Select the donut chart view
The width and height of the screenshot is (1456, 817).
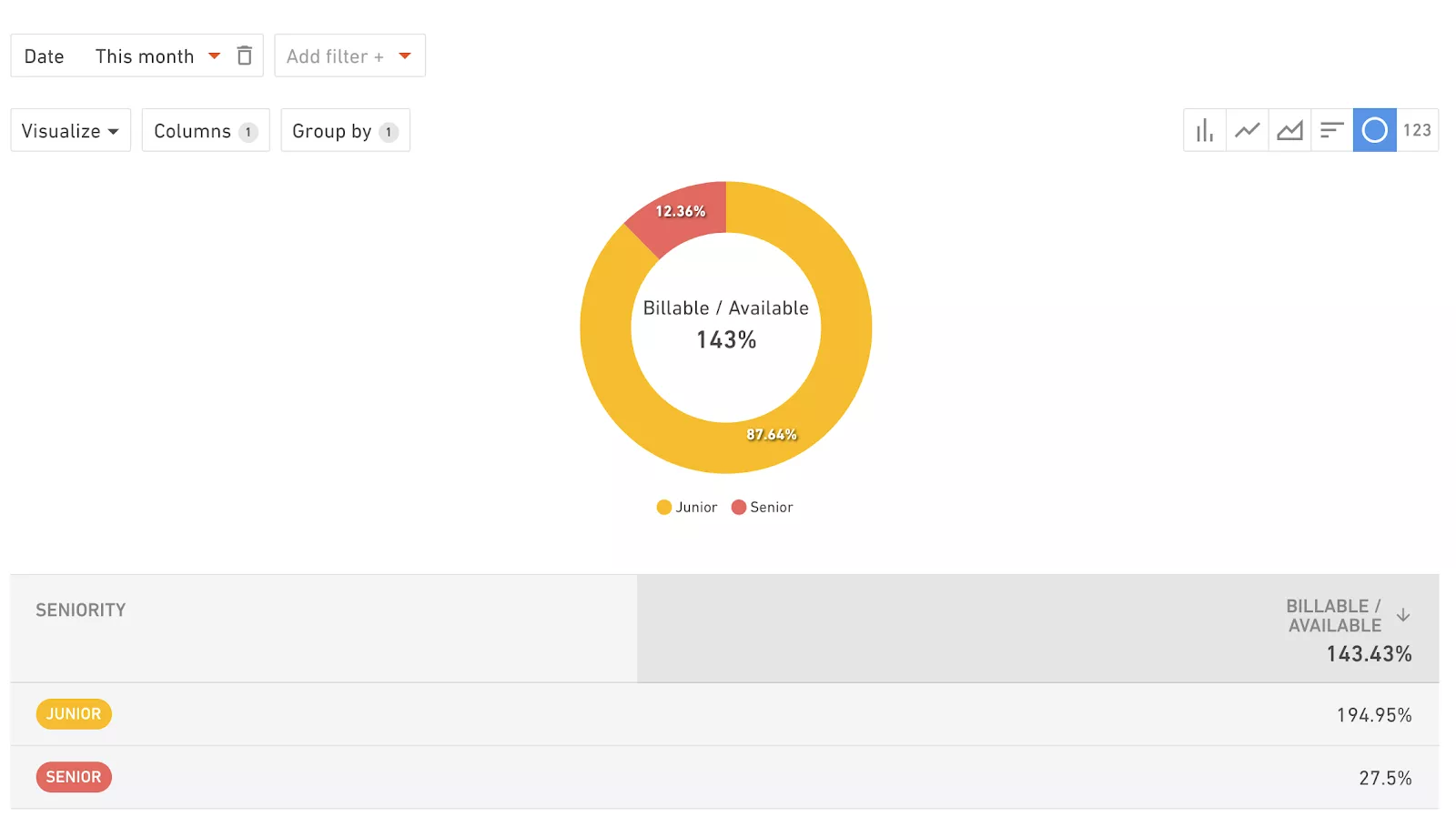coord(1374,130)
